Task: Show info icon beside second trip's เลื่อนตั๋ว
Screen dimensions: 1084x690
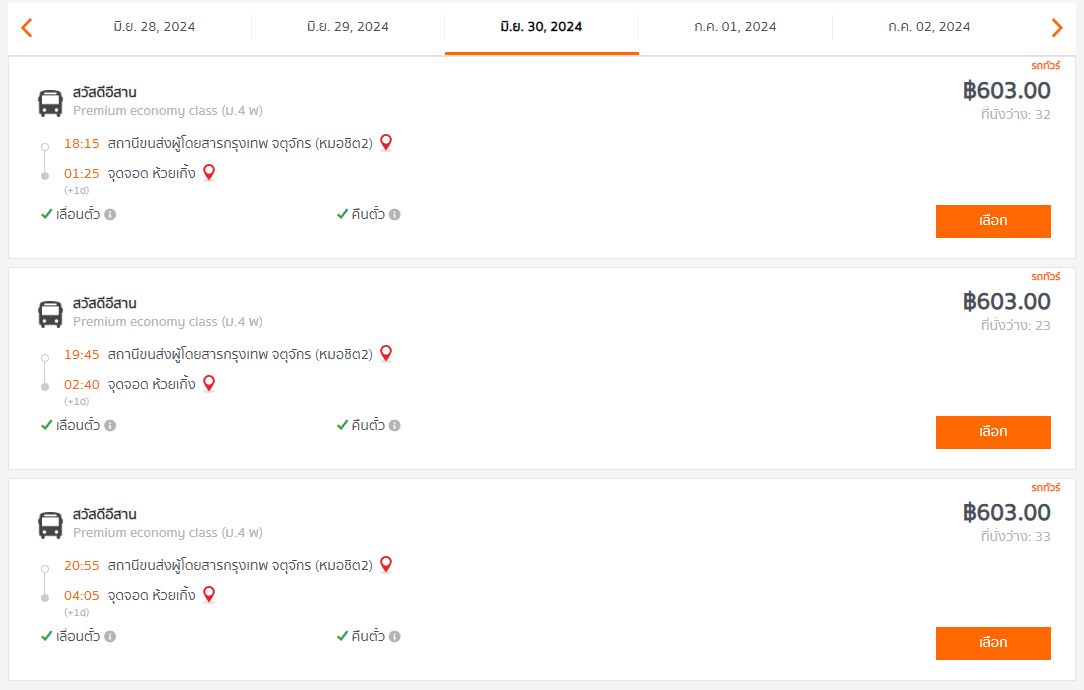Action: coord(110,425)
